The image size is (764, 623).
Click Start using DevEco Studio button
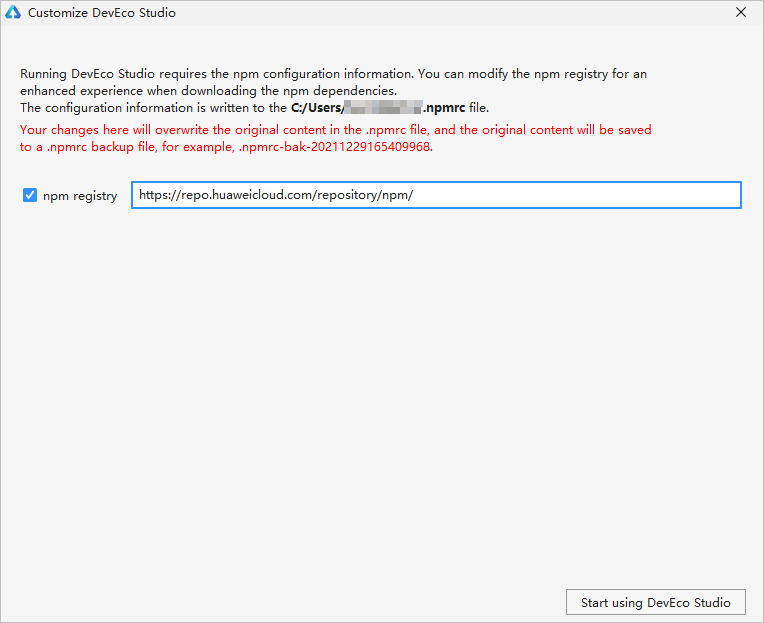coord(655,602)
